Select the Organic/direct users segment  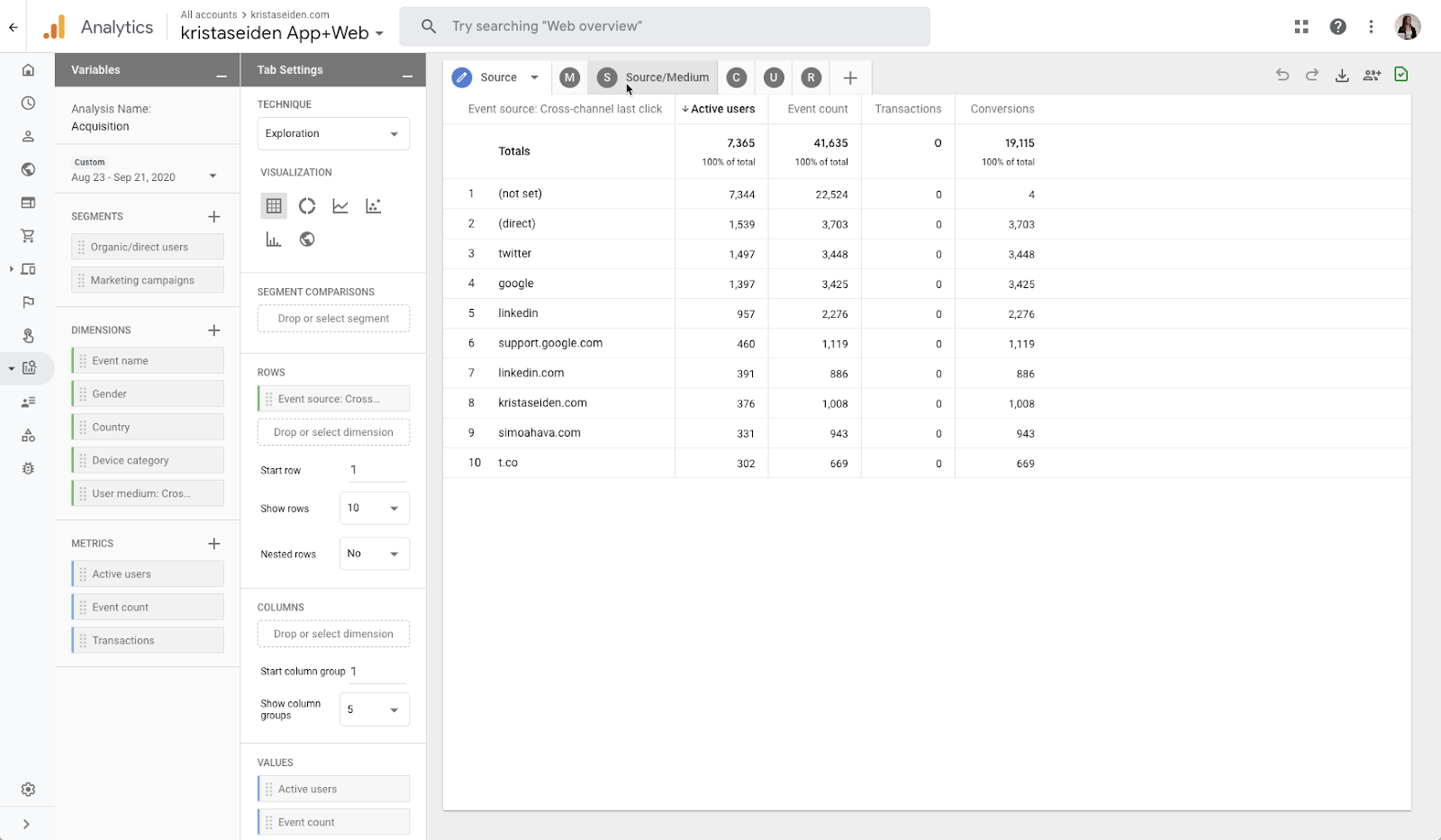tap(148, 247)
